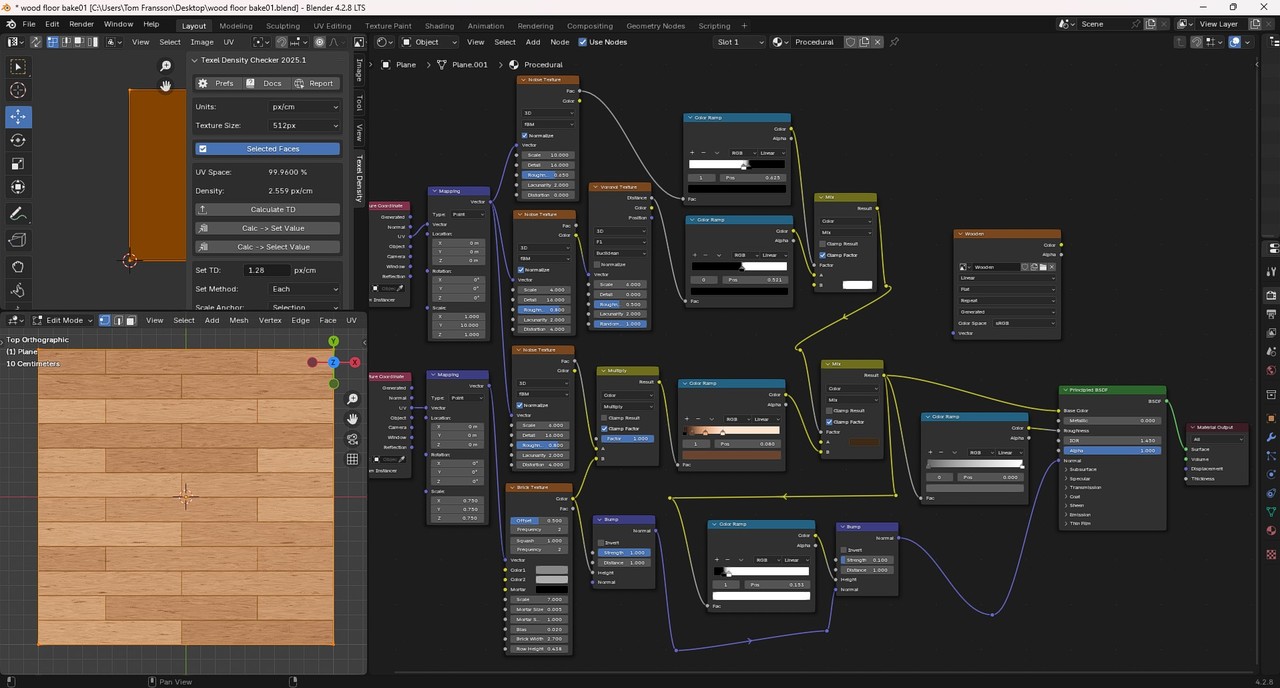Open the Render menu
The image size is (1280, 688).
[81, 24]
